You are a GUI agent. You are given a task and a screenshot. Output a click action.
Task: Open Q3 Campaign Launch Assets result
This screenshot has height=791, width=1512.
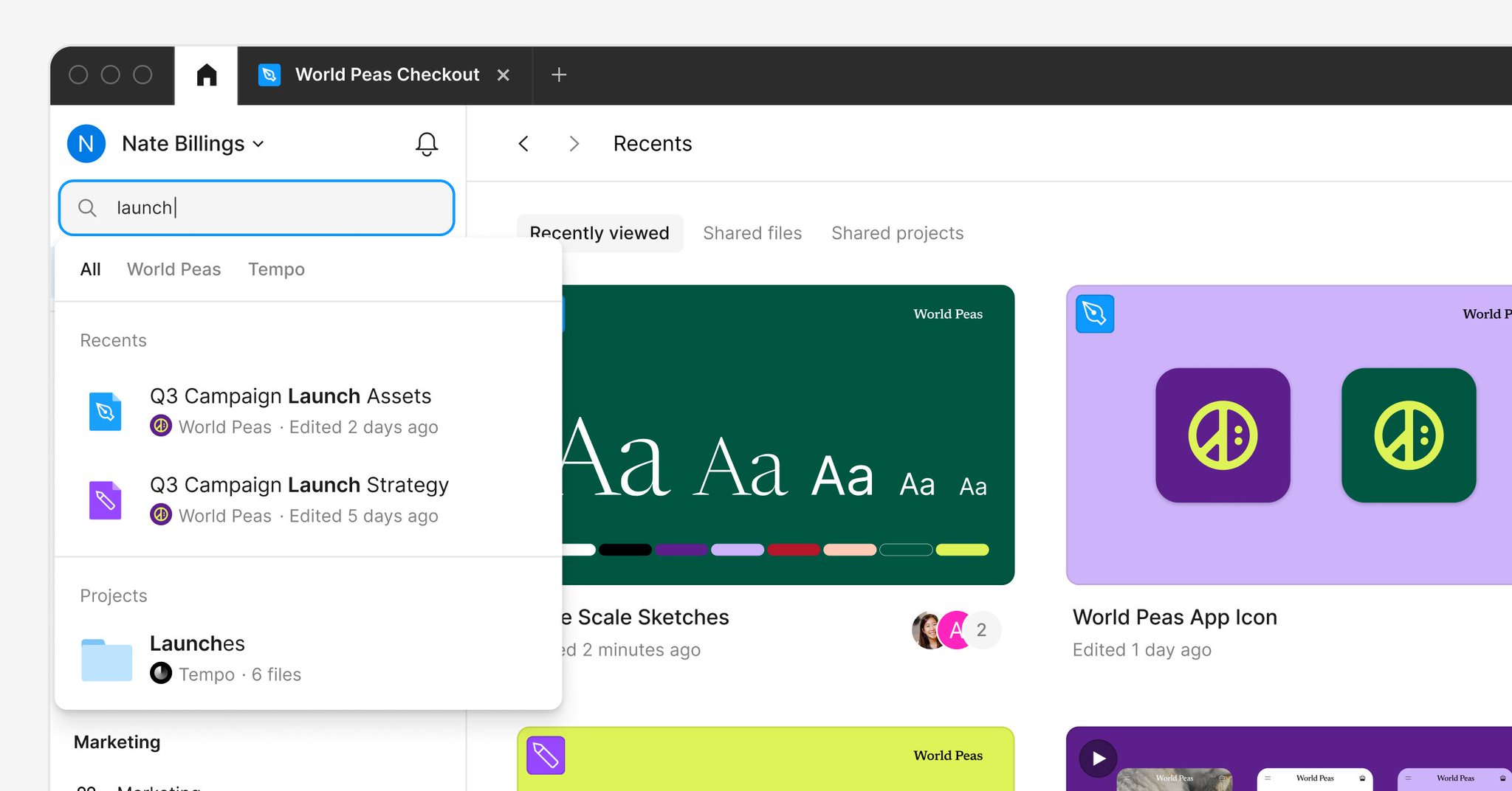[309, 411]
